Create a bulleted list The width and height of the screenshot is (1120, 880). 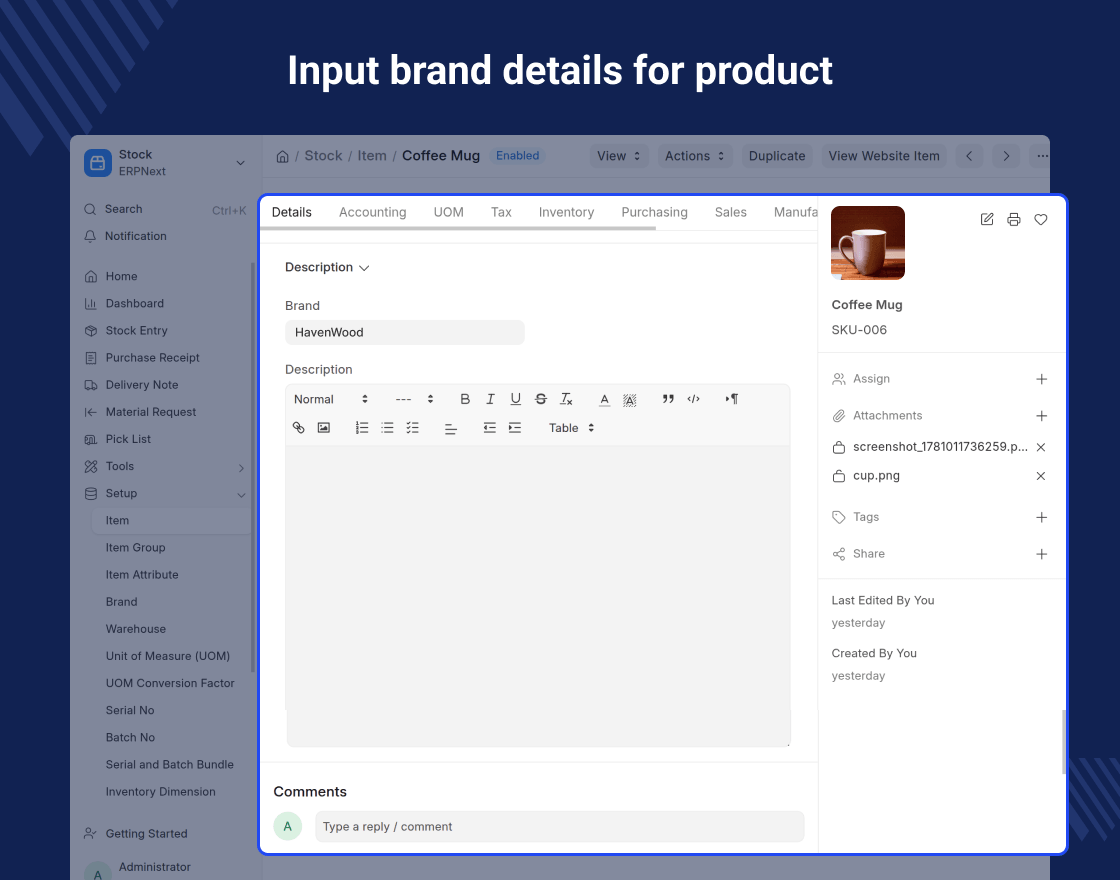(x=387, y=428)
